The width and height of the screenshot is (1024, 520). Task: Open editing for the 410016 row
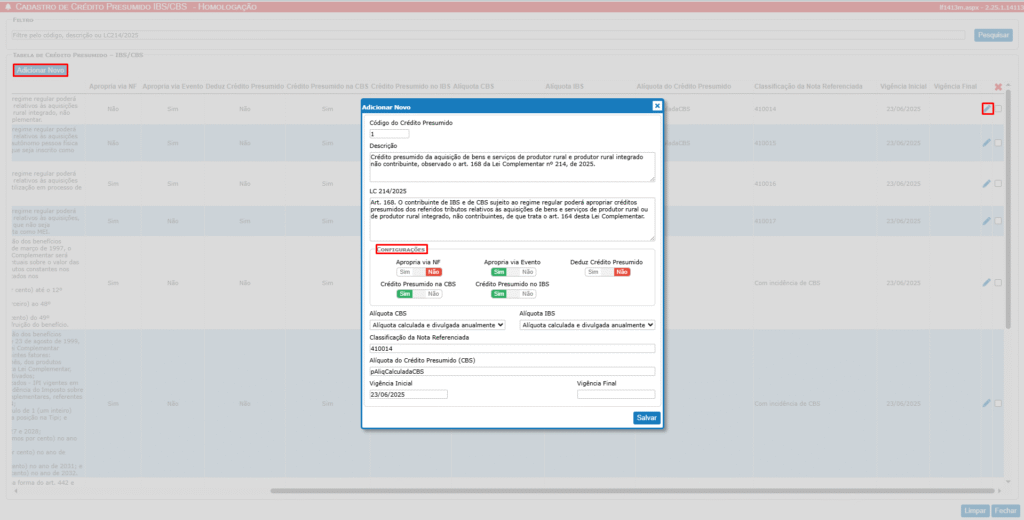(987, 183)
